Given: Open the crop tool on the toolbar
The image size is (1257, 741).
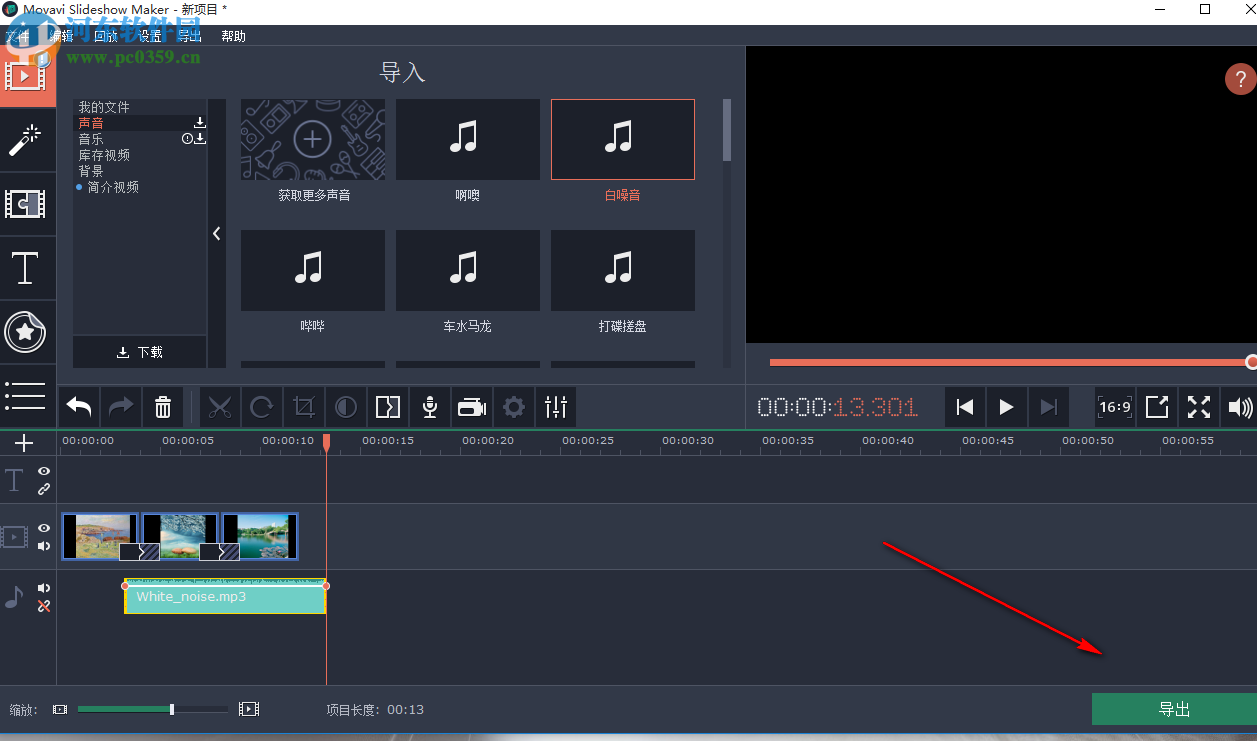Looking at the screenshot, I should point(303,407).
